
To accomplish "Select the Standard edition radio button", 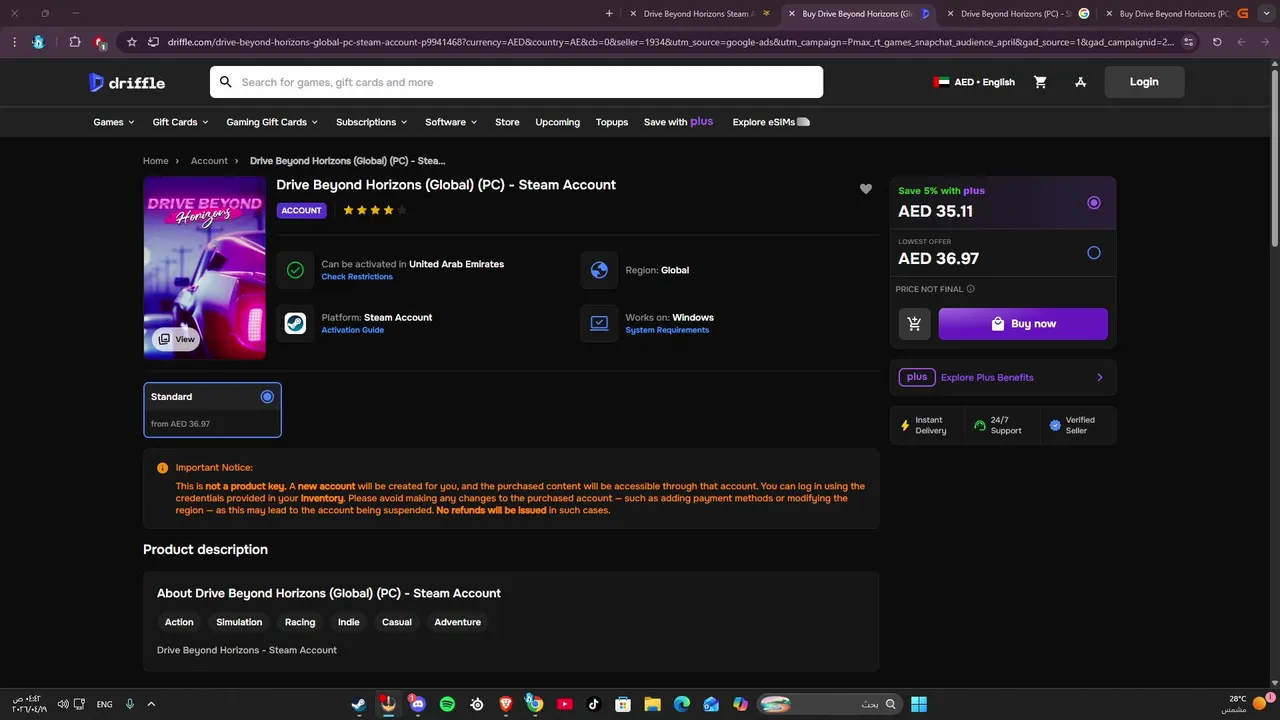I will [x=267, y=397].
